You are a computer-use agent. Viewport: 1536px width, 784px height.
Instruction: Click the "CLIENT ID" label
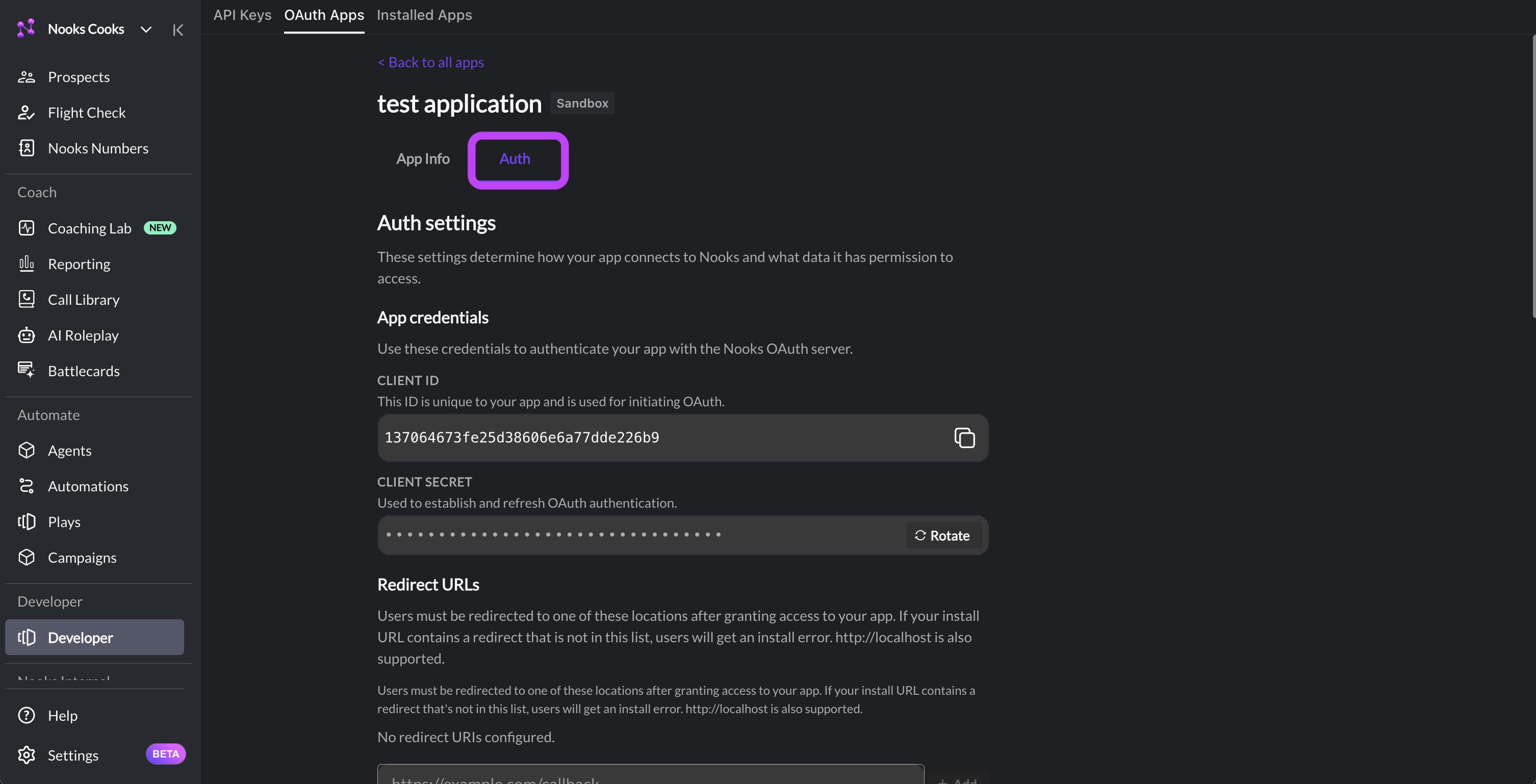(x=408, y=380)
